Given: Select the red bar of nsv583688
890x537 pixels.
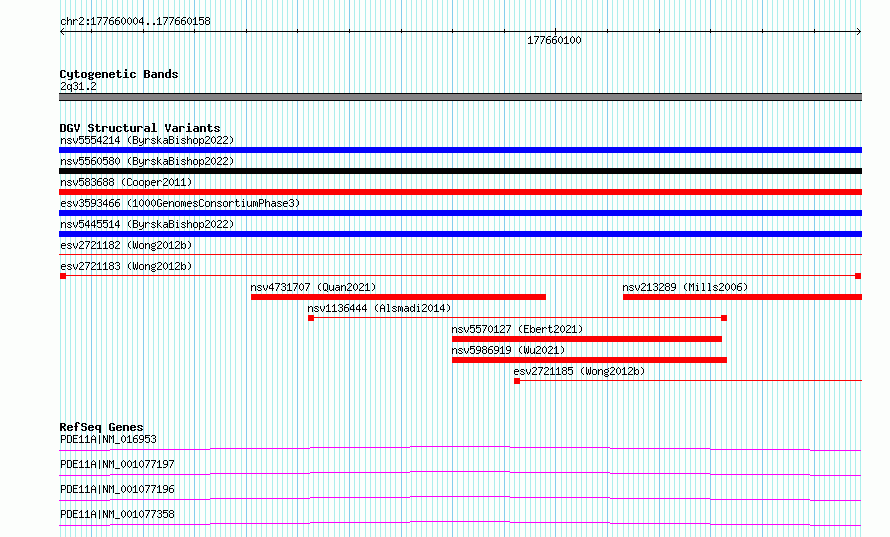Looking at the screenshot, I should coord(460,192).
